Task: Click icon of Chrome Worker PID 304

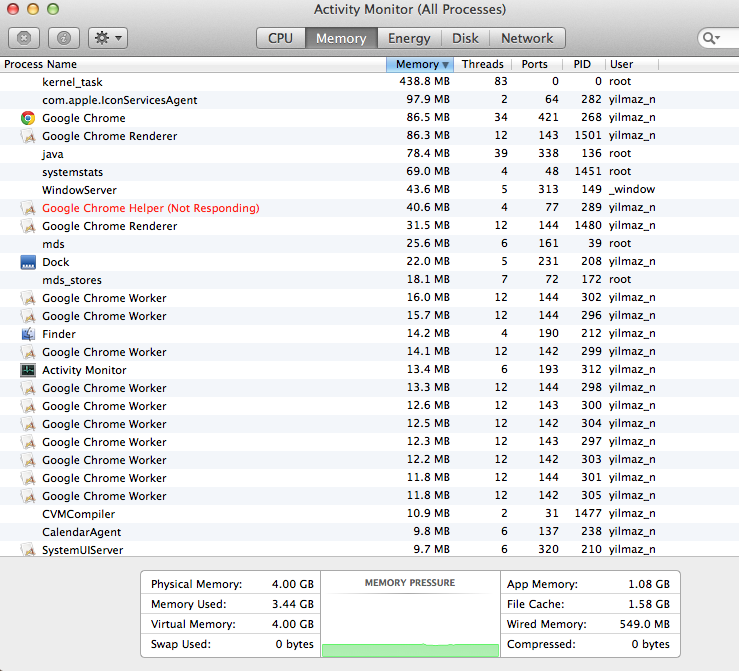Action: point(28,424)
